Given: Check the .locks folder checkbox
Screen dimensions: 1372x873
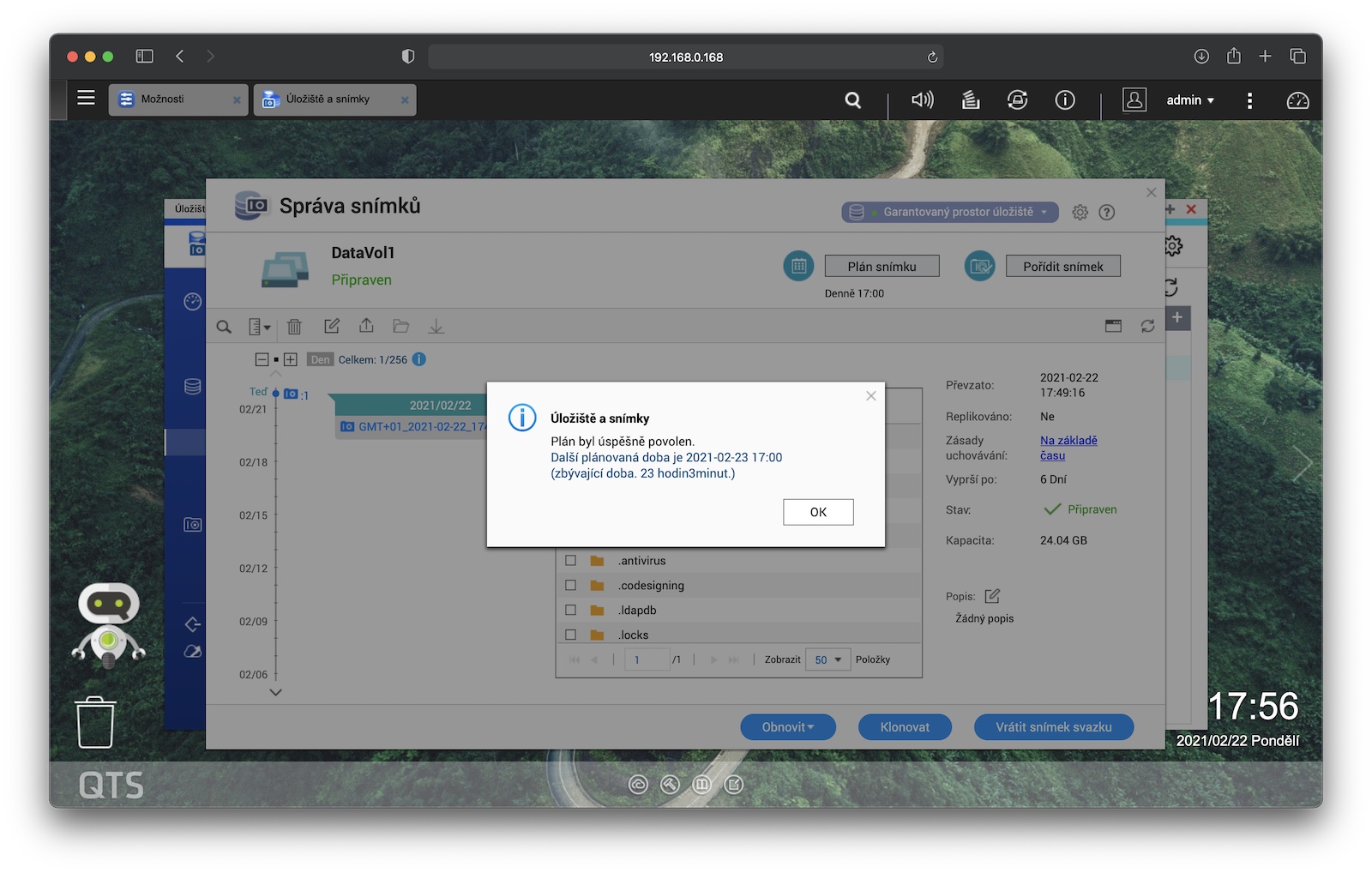Looking at the screenshot, I should [x=570, y=635].
